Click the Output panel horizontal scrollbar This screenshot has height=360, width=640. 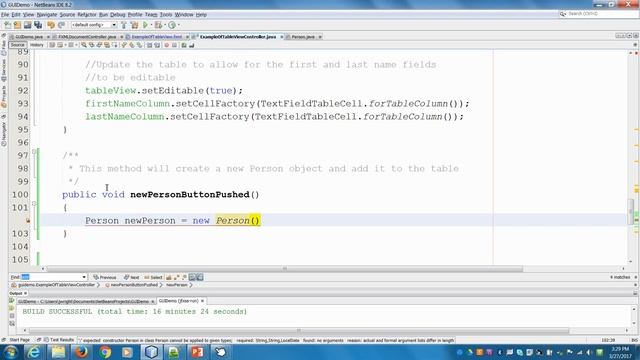[x=299, y=331]
